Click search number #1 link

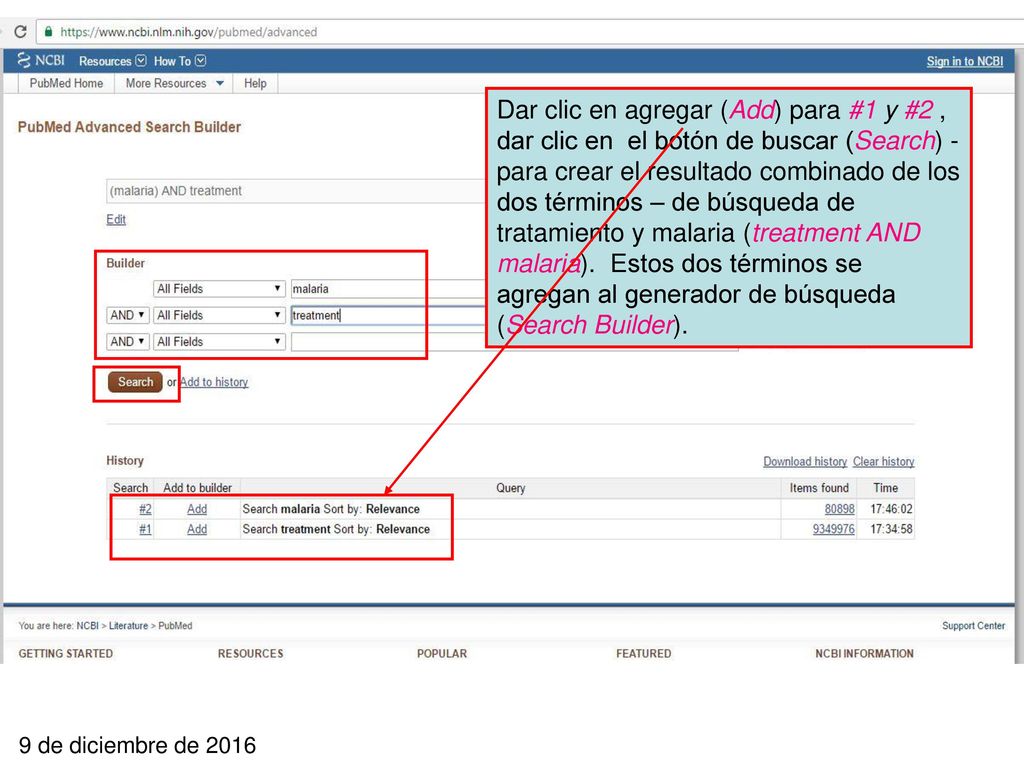(145, 530)
